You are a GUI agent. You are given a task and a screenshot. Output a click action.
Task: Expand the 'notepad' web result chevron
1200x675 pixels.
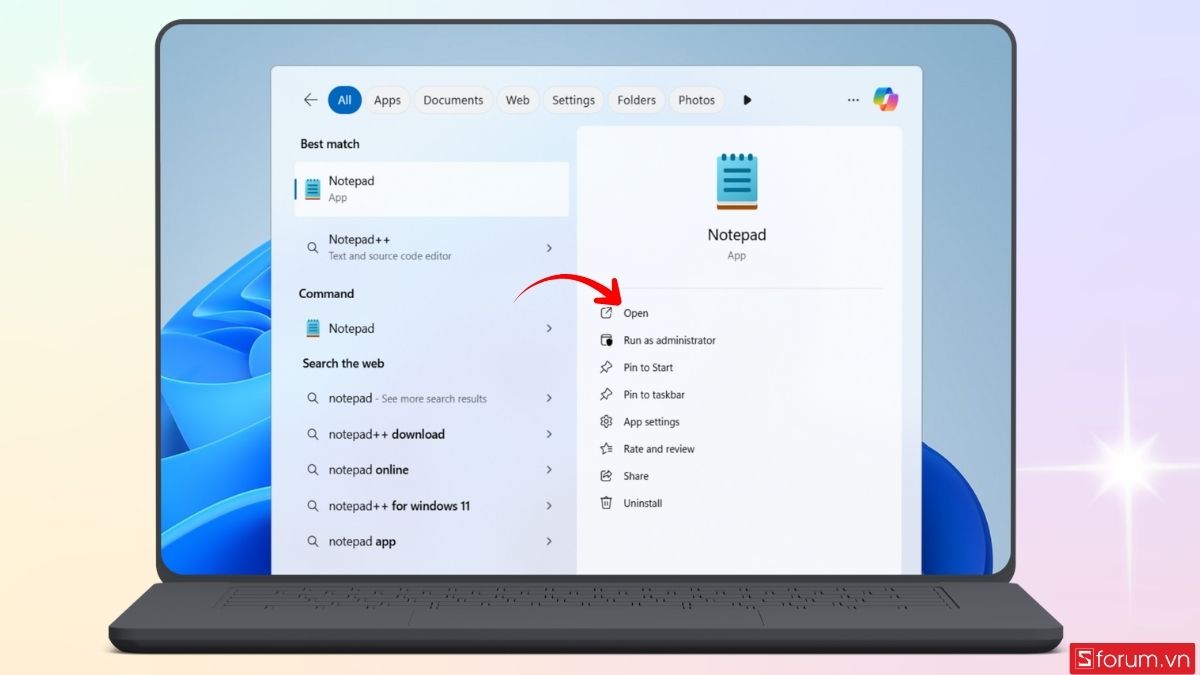pyautogui.click(x=549, y=398)
